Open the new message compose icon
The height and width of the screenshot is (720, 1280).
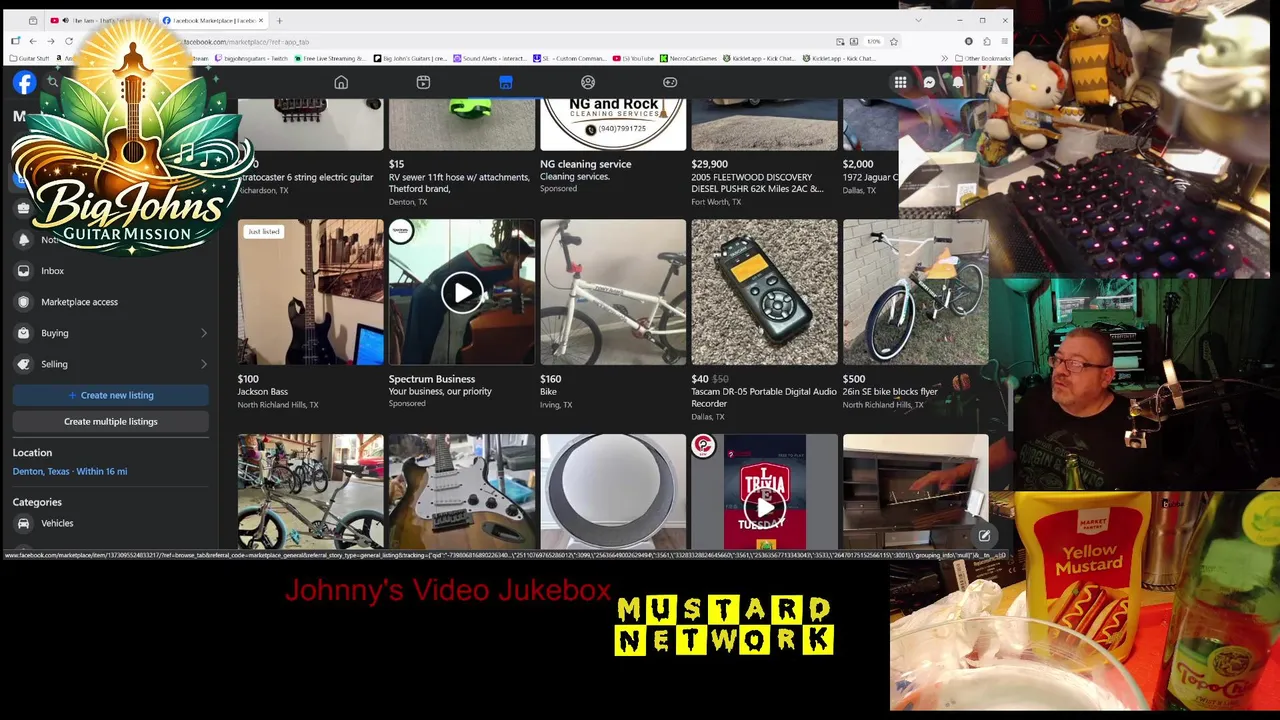pos(984,536)
